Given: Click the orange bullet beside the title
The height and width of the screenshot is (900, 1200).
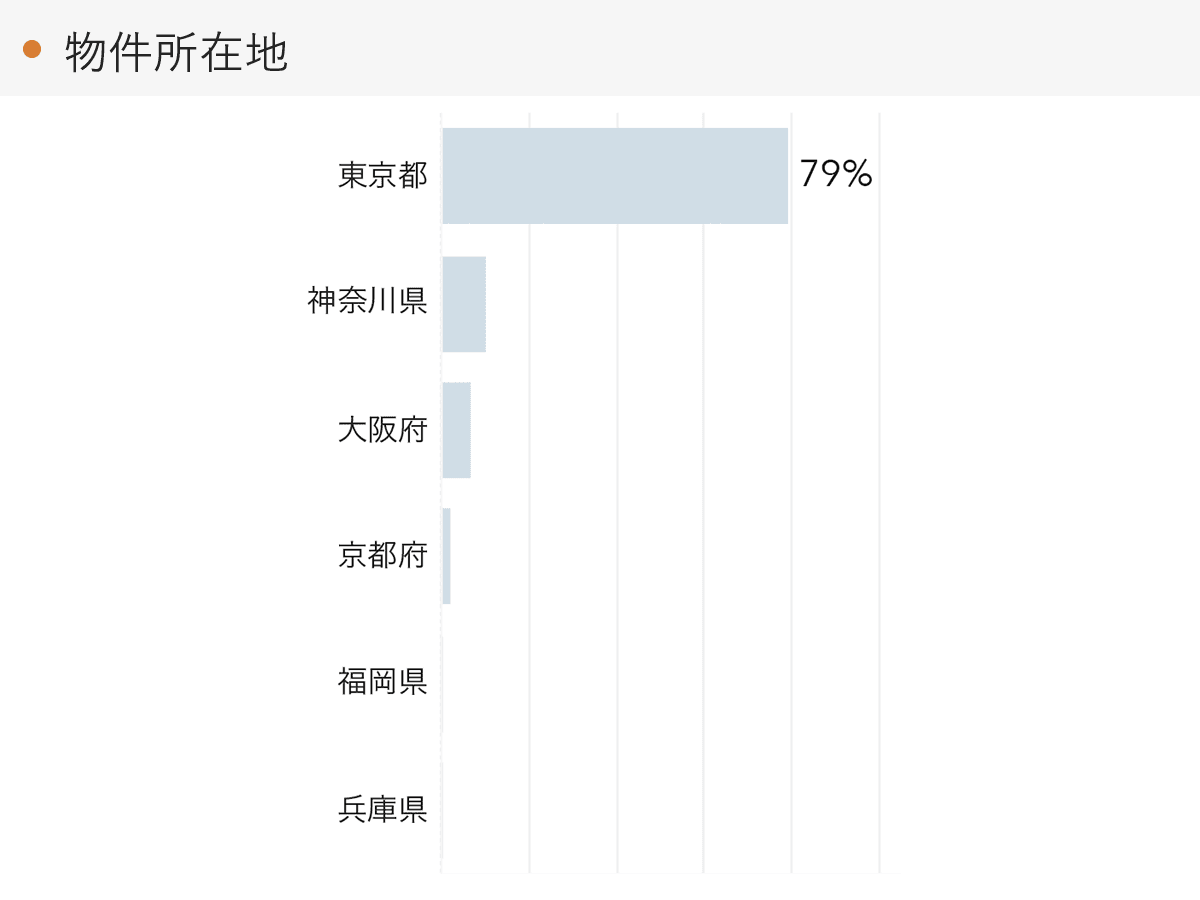Looking at the screenshot, I should coord(32,49).
